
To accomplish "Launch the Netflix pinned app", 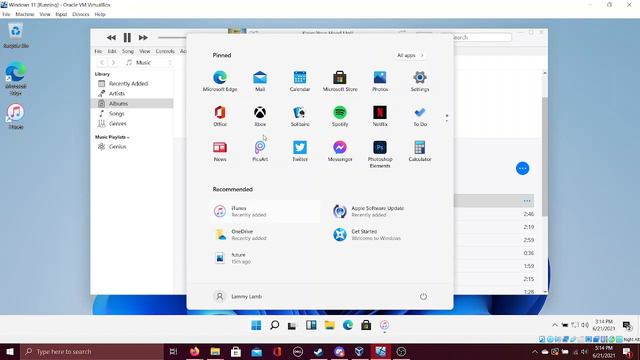I will [380, 116].
